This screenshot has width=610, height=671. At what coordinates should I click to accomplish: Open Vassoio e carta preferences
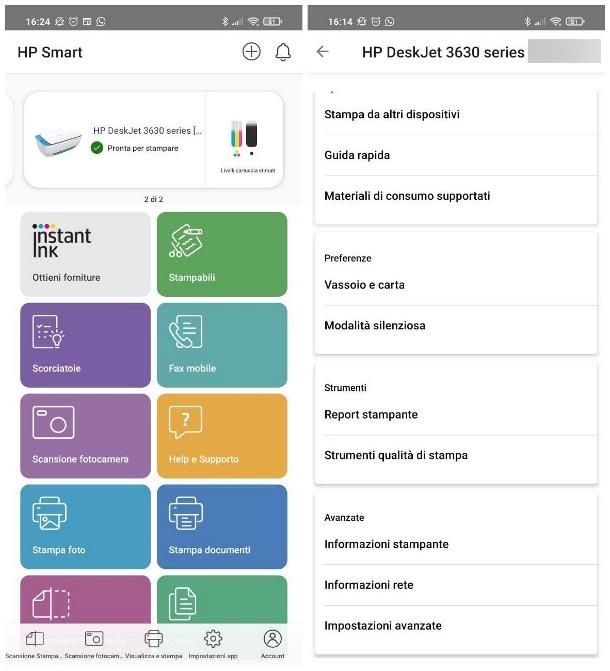pyautogui.click(x=456, y=285)
